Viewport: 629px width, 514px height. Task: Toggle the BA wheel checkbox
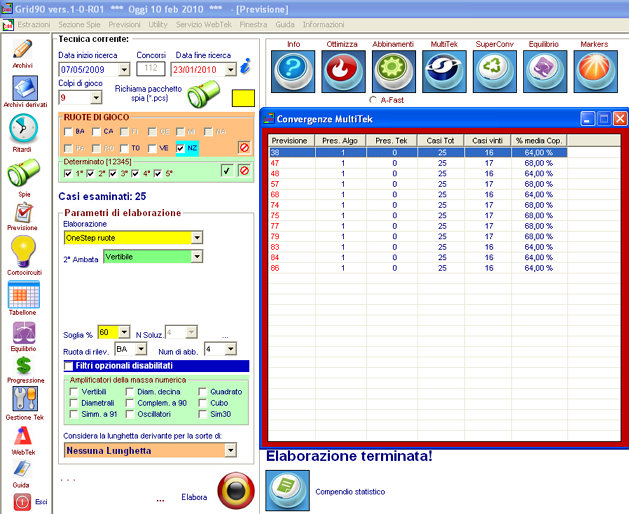coord(68,132)
